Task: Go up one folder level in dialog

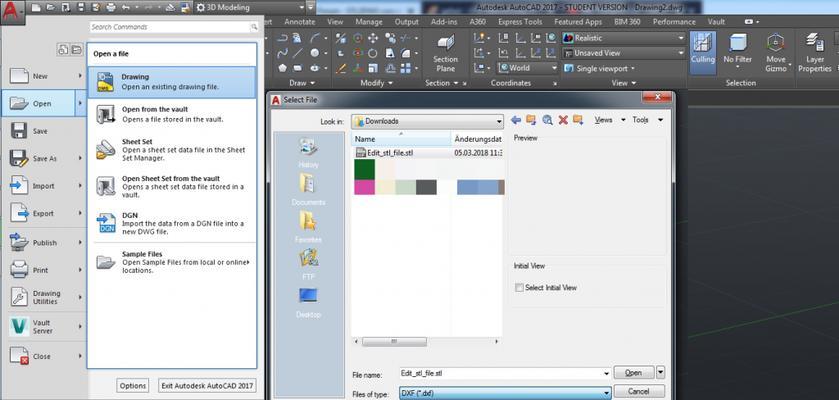Action: click(x=531, y=120)
